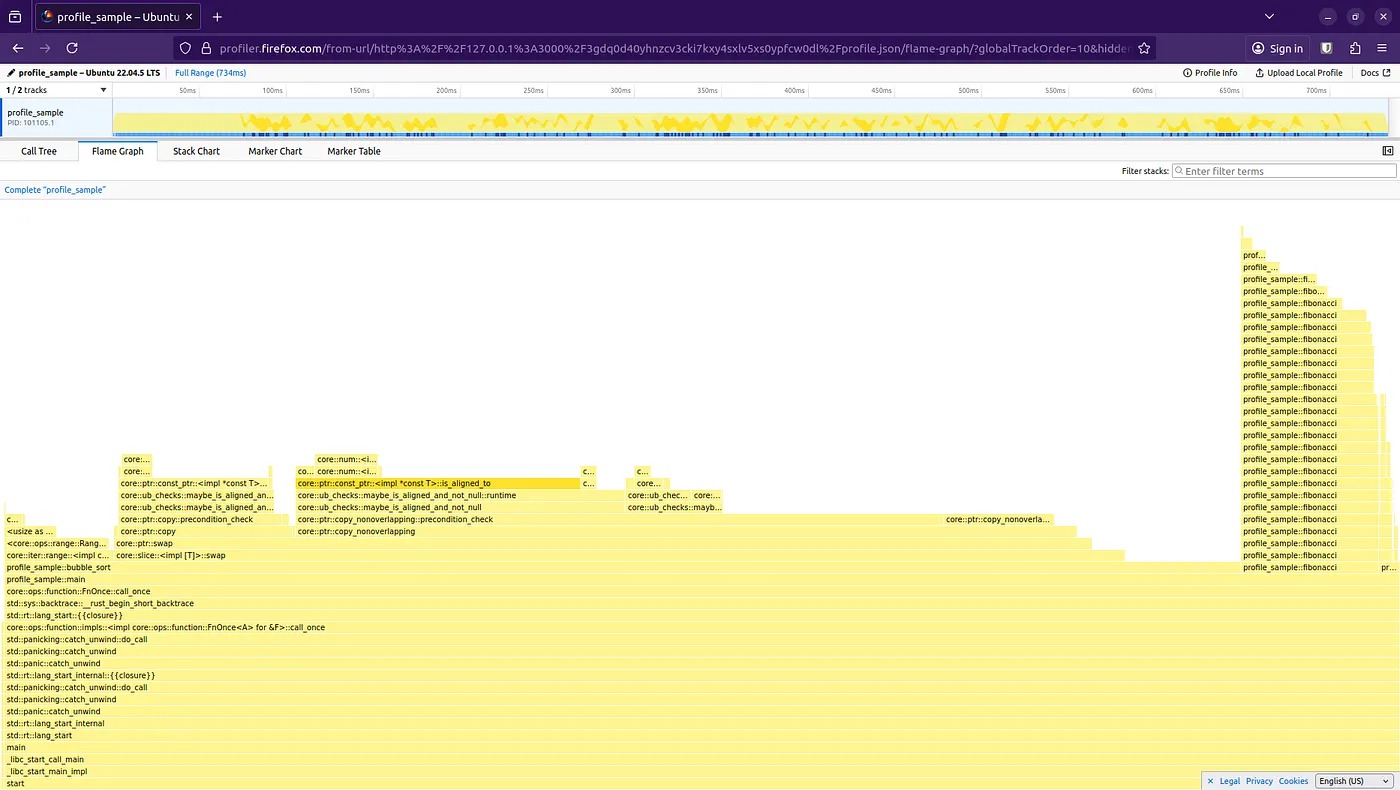Screen dimensions: 1400x790
Task: Click Upload Local Profile
Action: point(1298,73)
